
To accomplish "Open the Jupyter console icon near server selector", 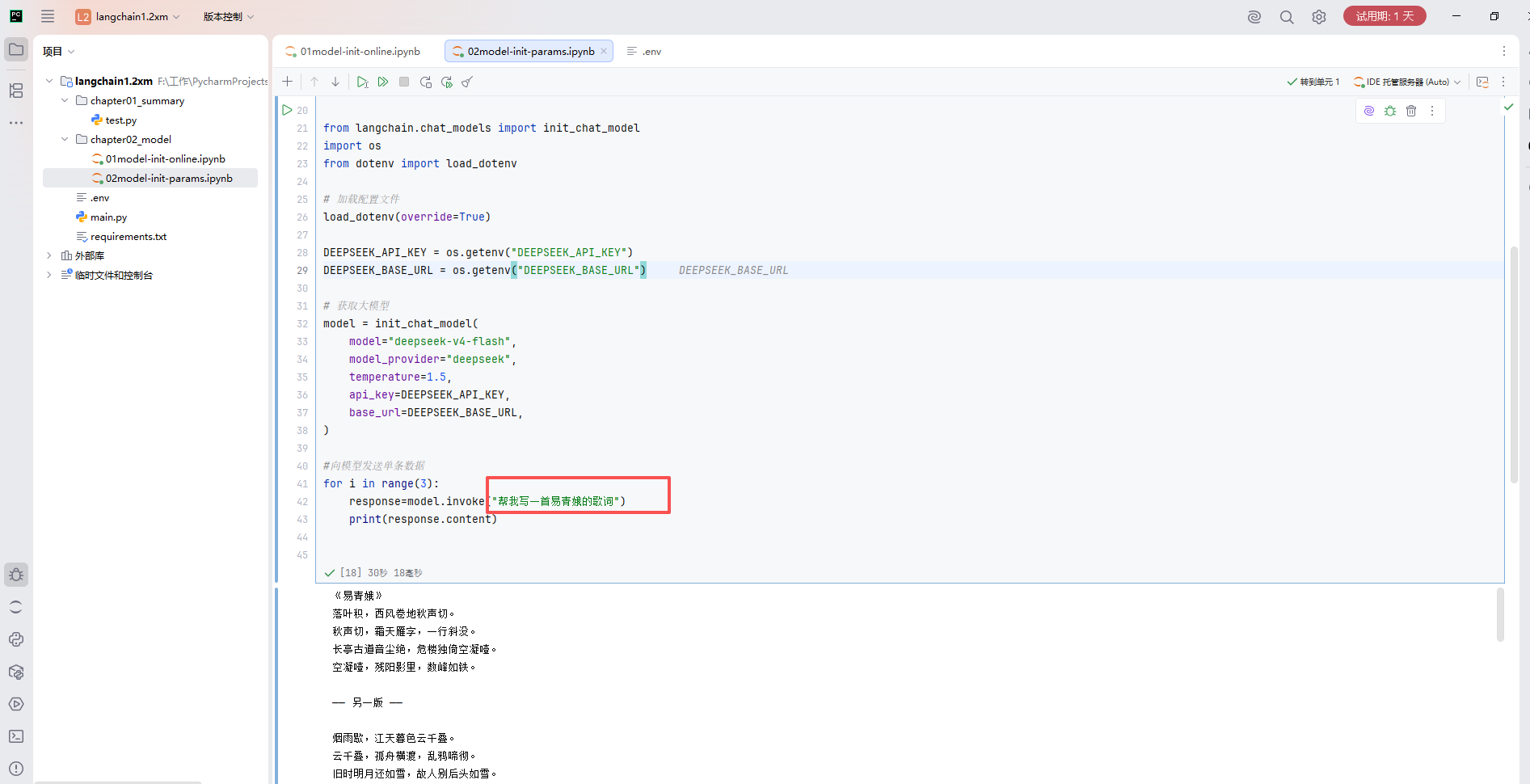I will point(1482,82).
